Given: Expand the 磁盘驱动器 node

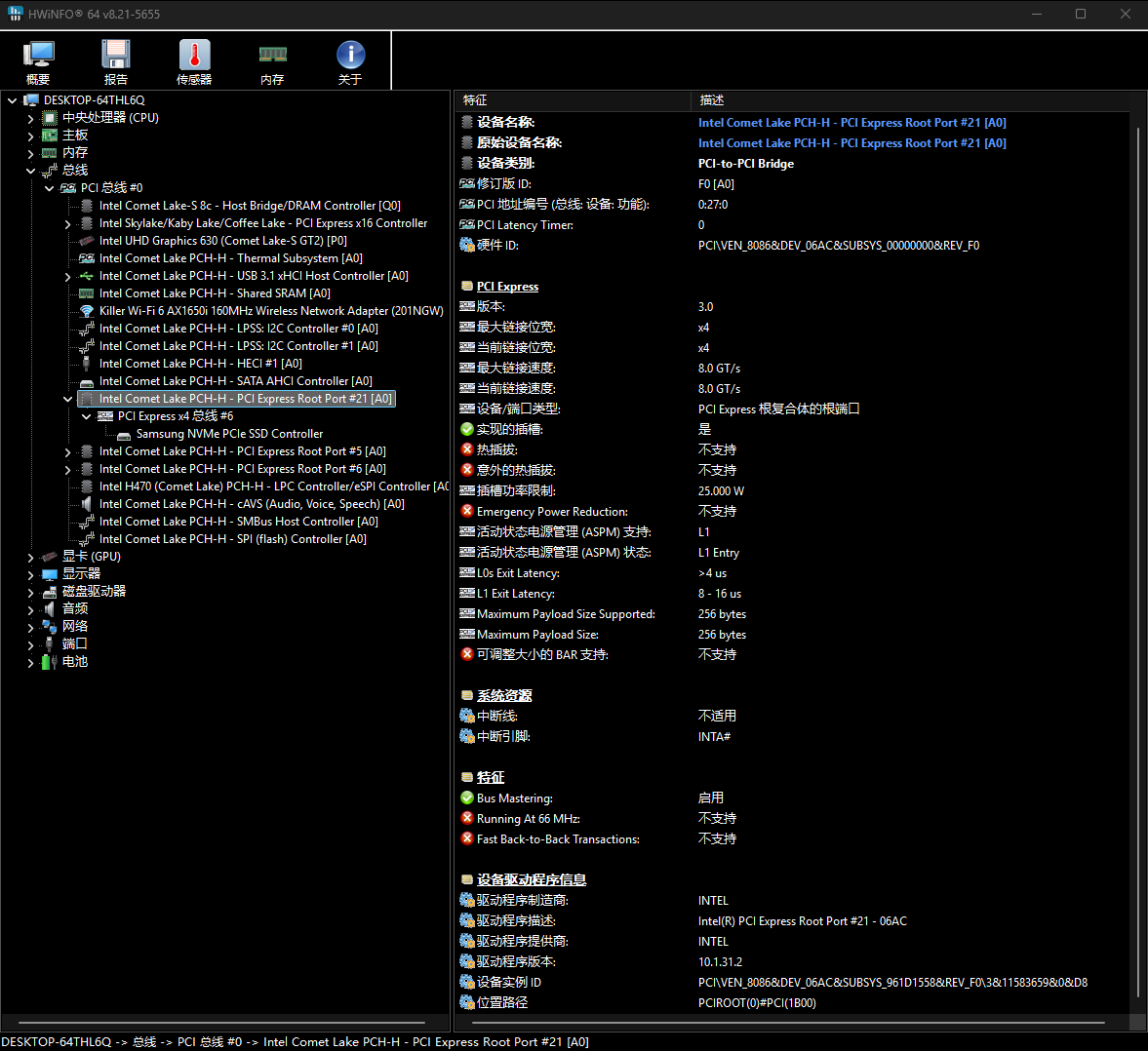Looking at the screenshot, I should (31, 592).
